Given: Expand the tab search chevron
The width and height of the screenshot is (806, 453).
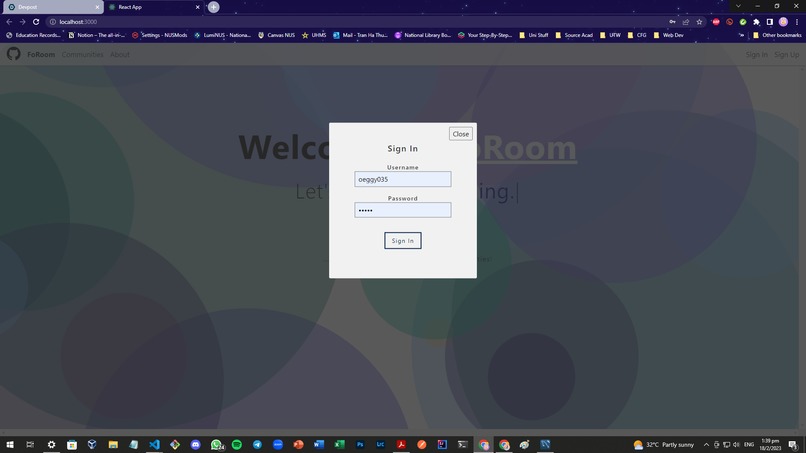Looking at the screenshot, I should click(738, 6).
